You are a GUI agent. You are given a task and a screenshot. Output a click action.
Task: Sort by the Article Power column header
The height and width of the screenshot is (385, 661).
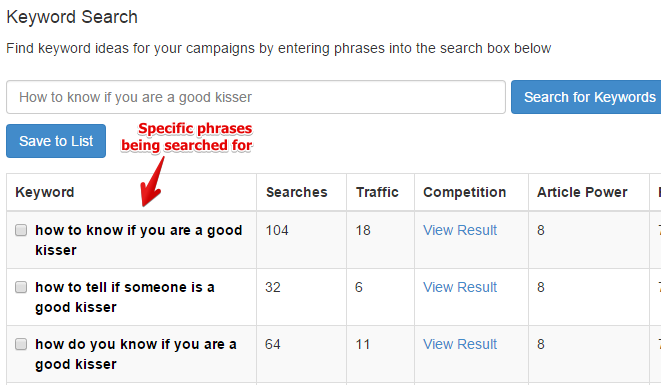(x=582, y=192)
